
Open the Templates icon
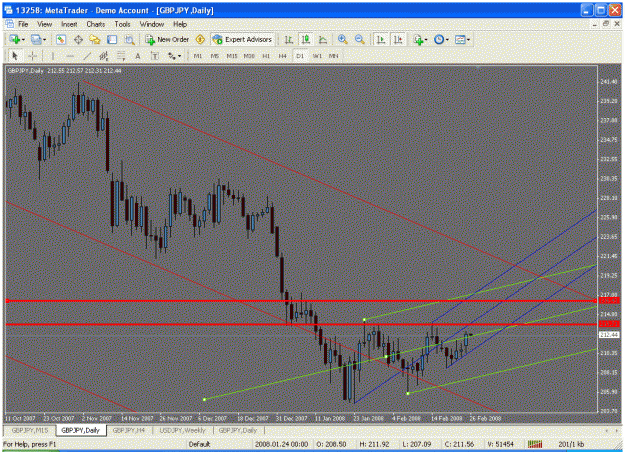460,39
